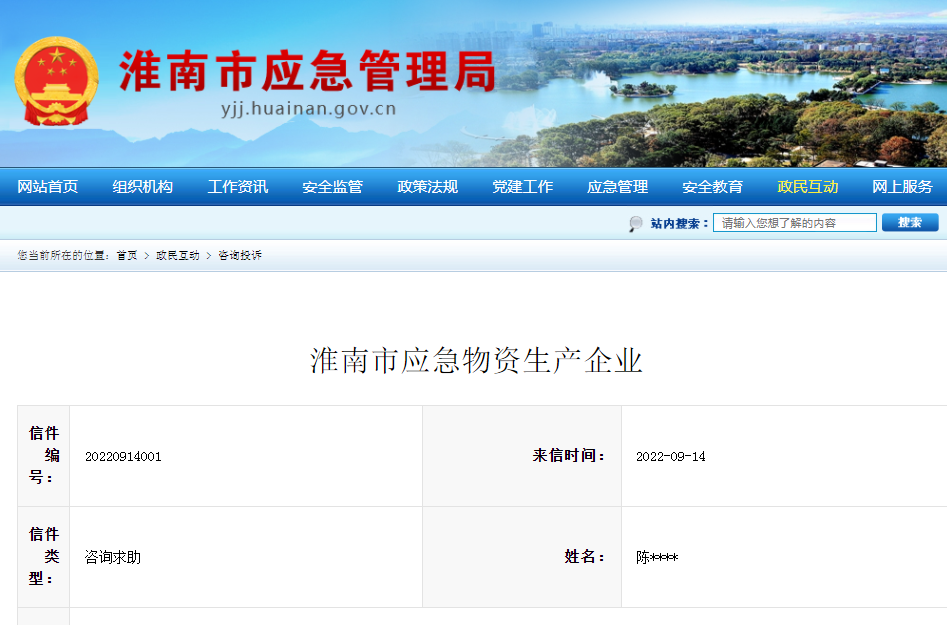Click the 搜索 search button
The width and height of the screenshot is (947, 625).
point(908,222)
